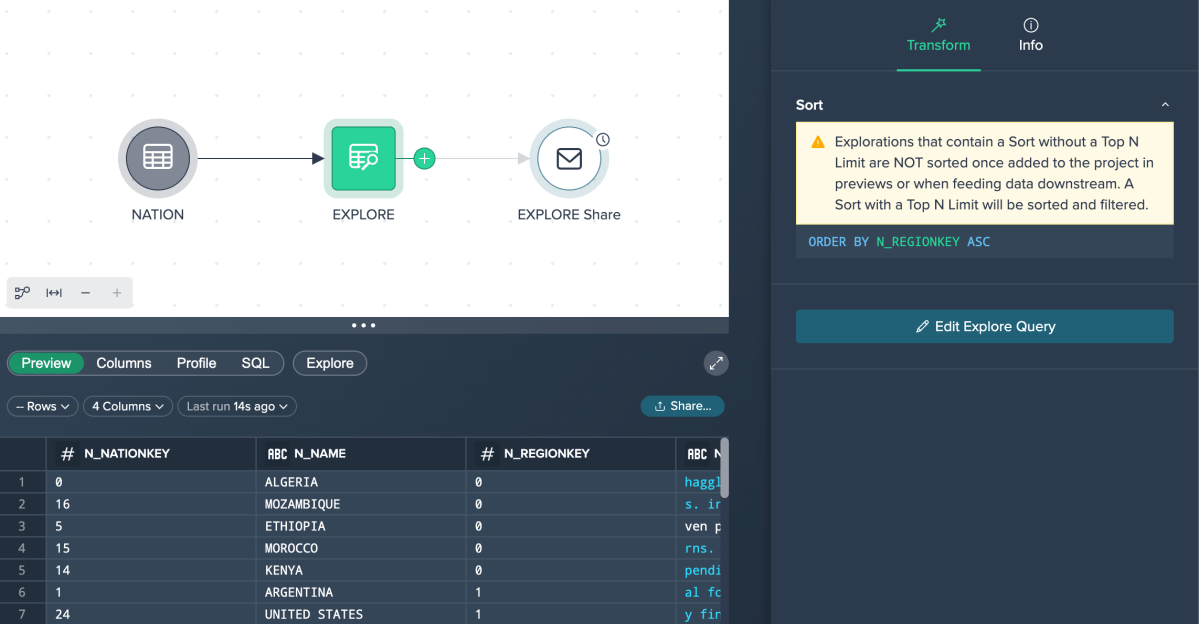Viewport: 1199px width, 624px height.
Task: Click the N_NAME column header
Action: (x=361, y=454)
